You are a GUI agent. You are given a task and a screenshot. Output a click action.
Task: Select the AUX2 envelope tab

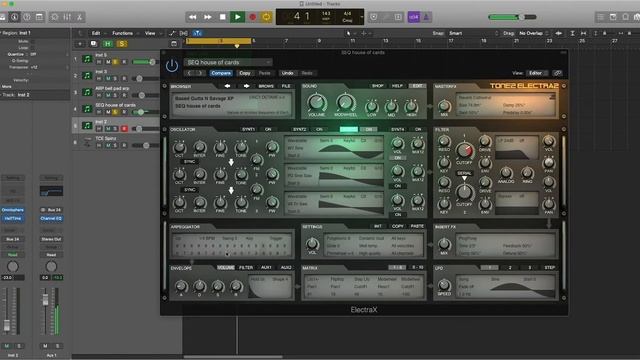[x=286, y=268]
